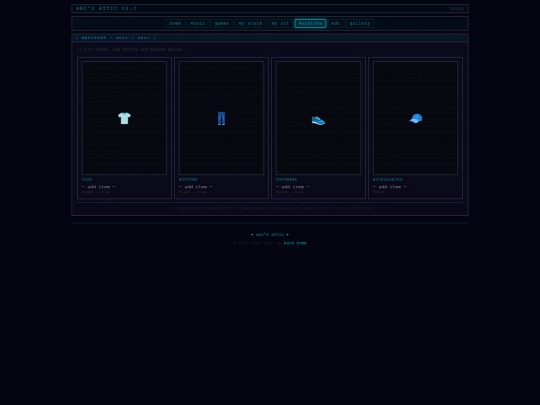Click the ARC'S ATTIC v2.3 site title
The height and width of the screenshot is (405, 540).
pyautogui.click(x=106, y=8)
